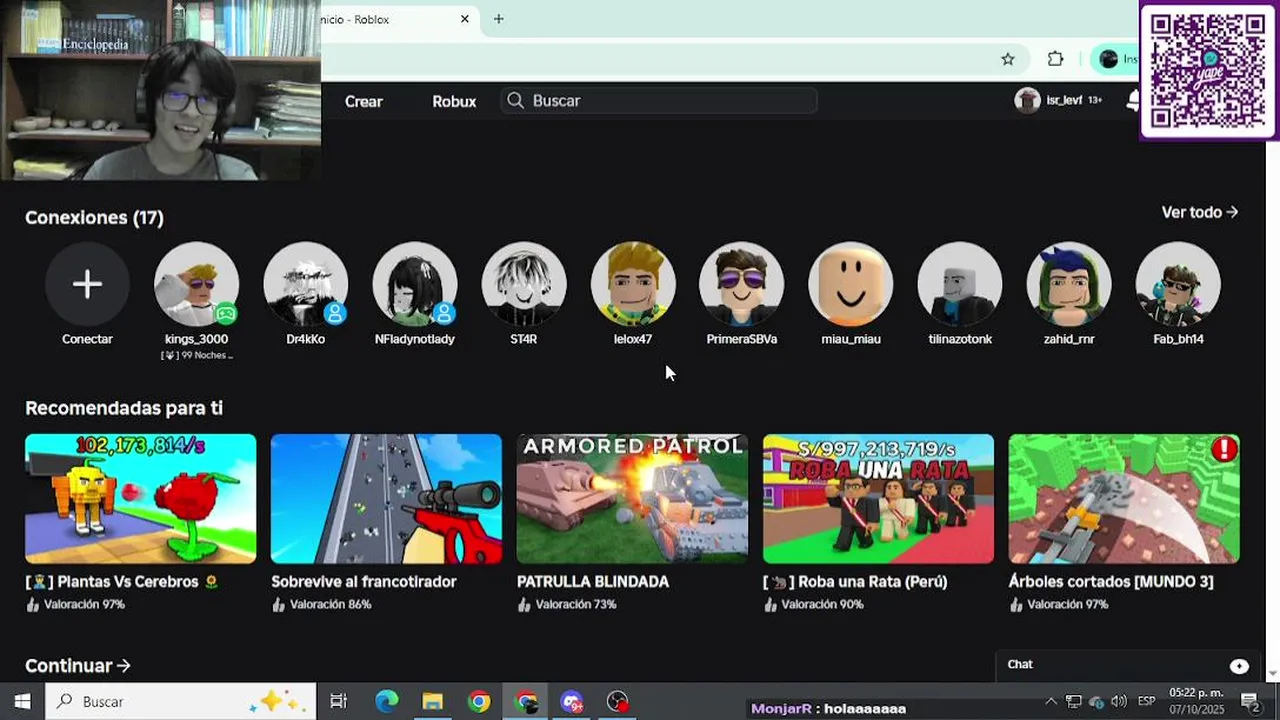Close the Inicio - Roblox tab
The image size is (1280, 720).
tap(465, 19)
